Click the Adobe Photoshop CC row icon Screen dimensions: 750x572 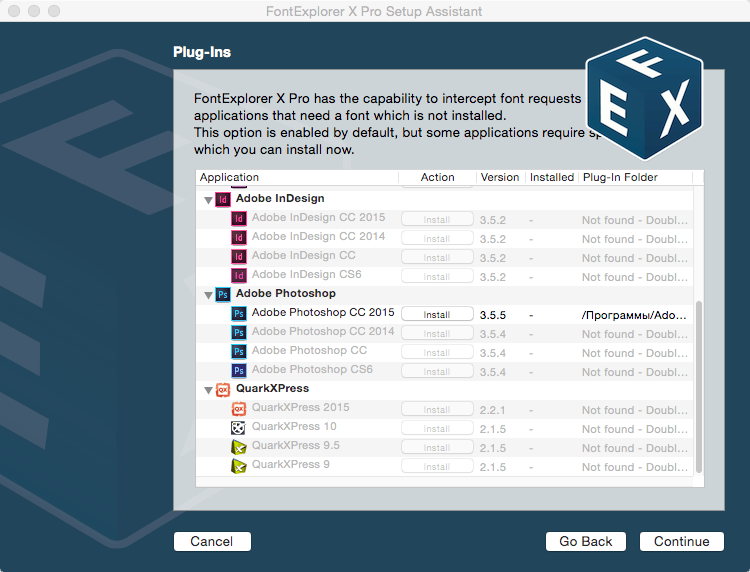tap(239, 352)
